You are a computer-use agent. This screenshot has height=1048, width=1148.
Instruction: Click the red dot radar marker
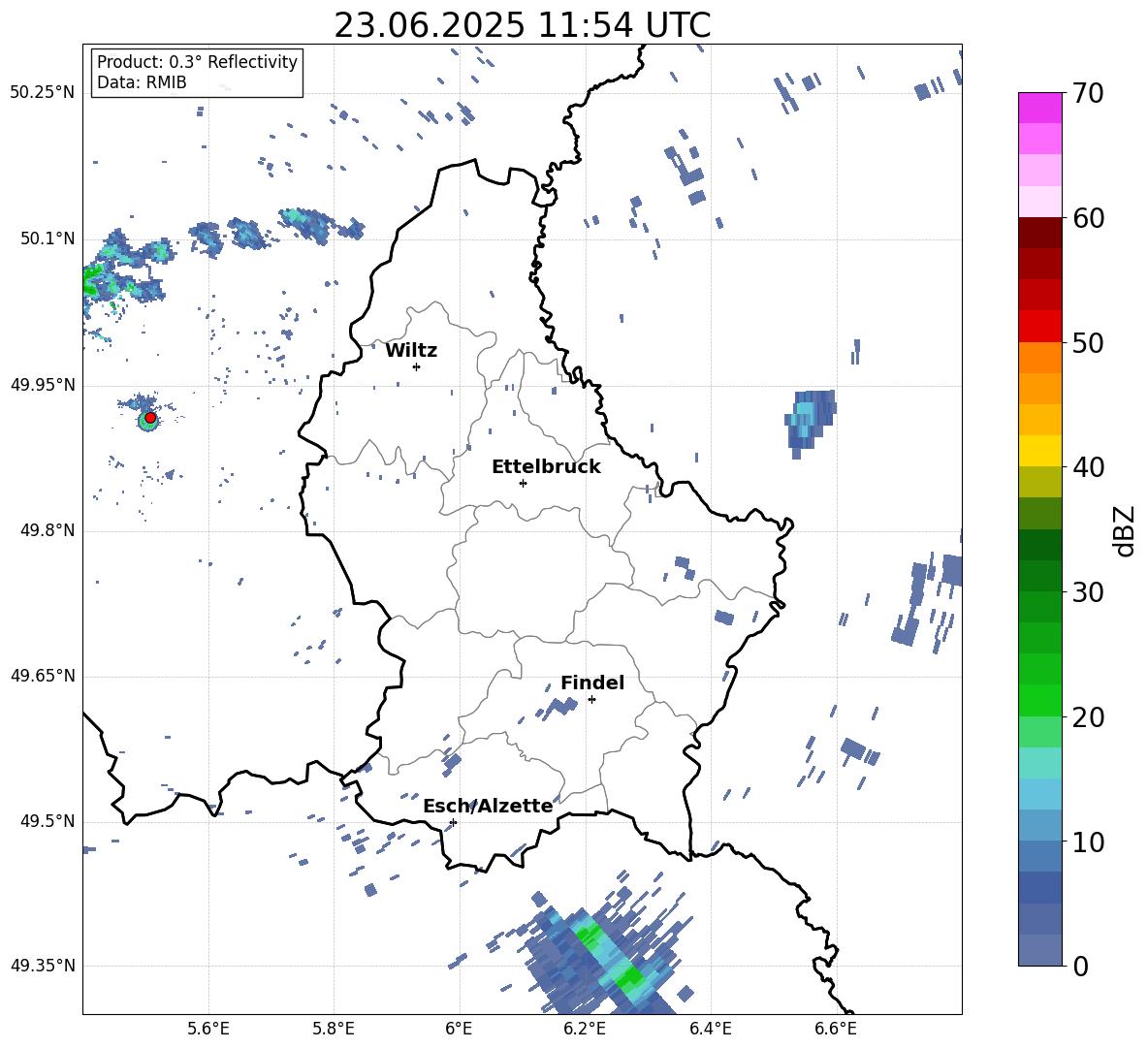(x=150, y=418)
